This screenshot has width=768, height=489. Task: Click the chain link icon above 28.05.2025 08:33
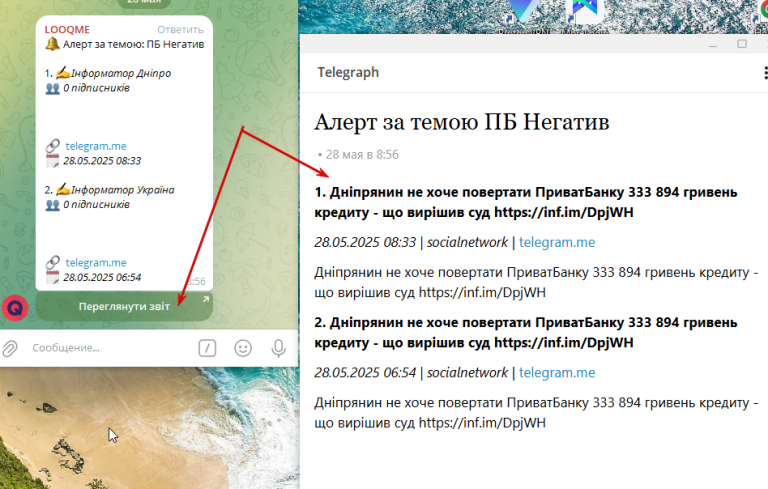pos(52,146)
